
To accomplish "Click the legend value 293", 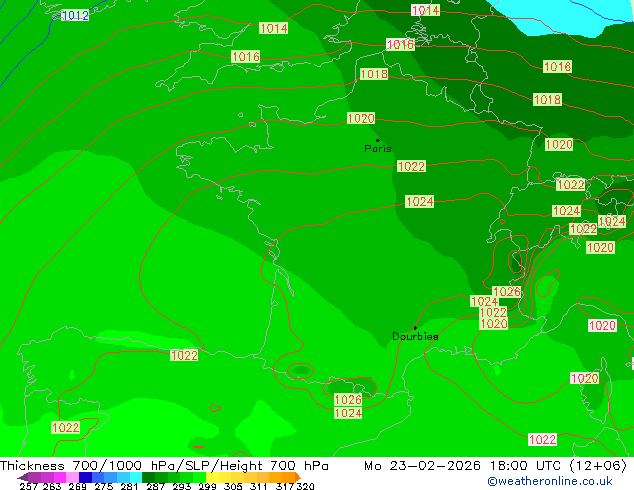I will point(182,486).
